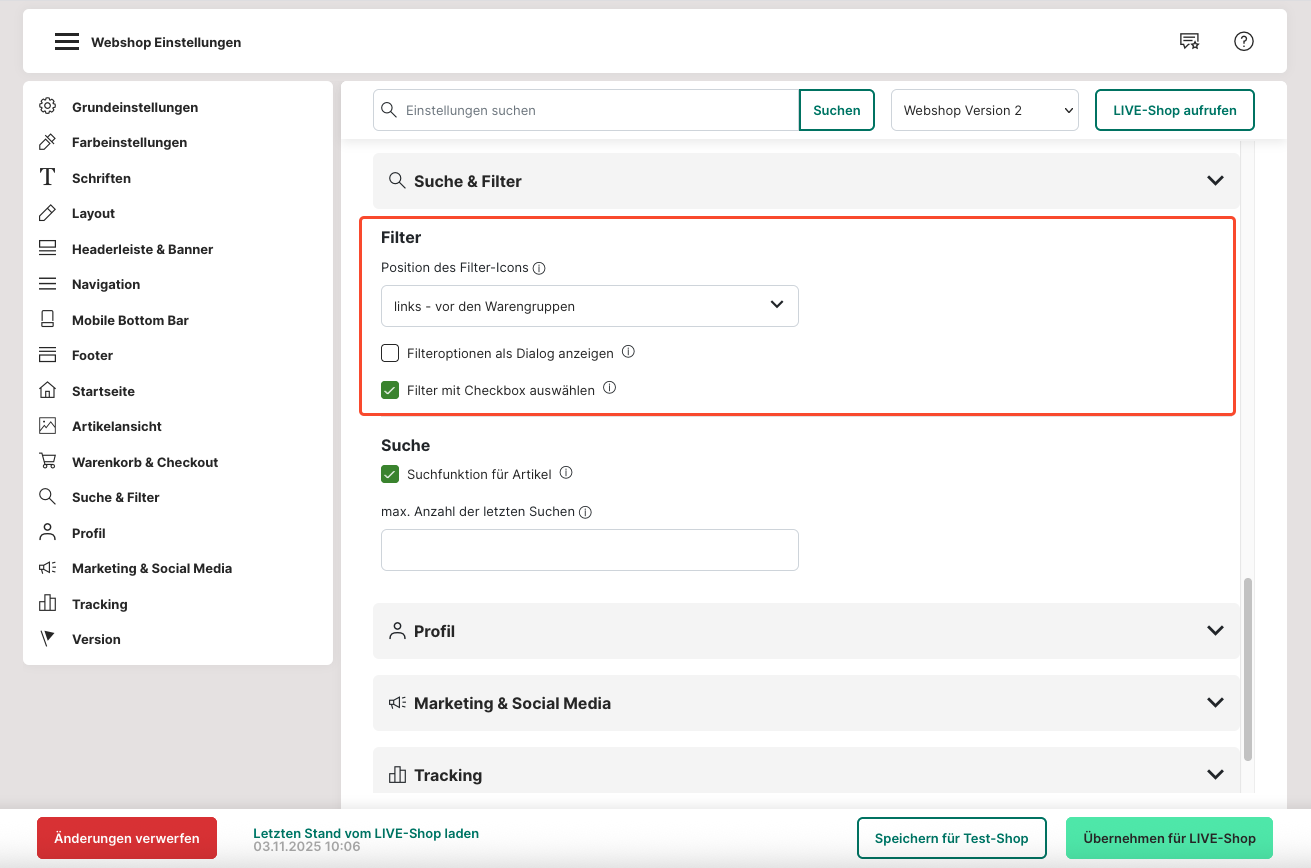Screen dimensions: 1311x868
Task: Enable Filteroptionen als Dialog anzeigen checkbox
Action: click(390, 353)
